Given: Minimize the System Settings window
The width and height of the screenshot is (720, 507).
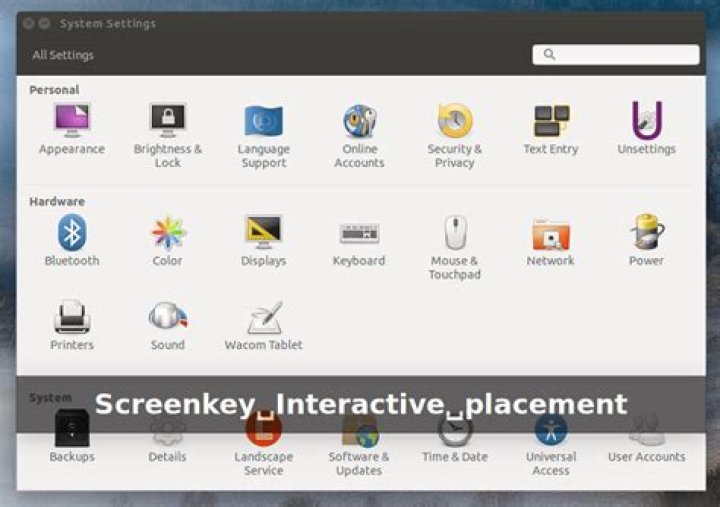Looking at the screenshot, I should pos(44,23).
